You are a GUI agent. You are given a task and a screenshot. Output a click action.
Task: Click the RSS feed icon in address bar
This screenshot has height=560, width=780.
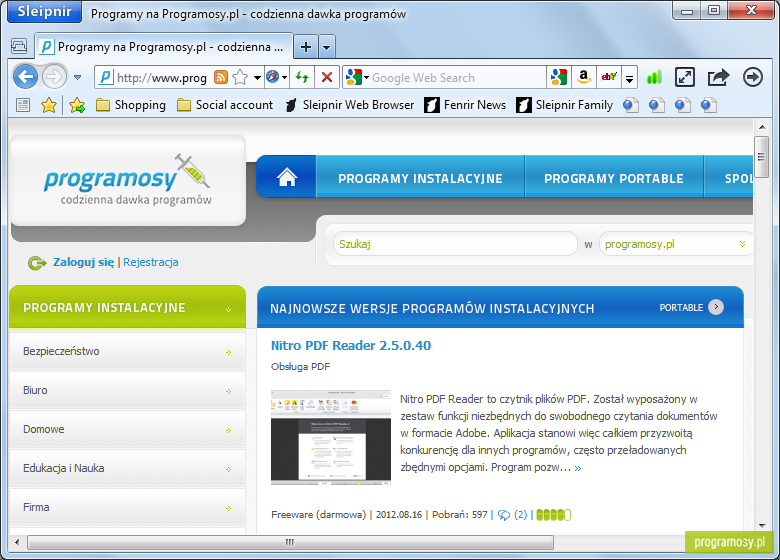click(221, 77)
